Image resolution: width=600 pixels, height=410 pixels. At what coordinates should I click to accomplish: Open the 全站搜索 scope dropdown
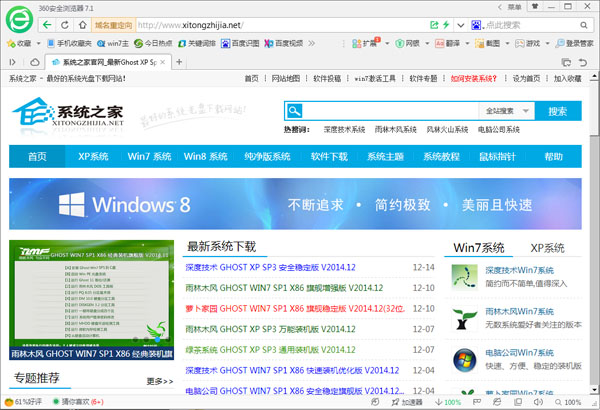[507, 111]
